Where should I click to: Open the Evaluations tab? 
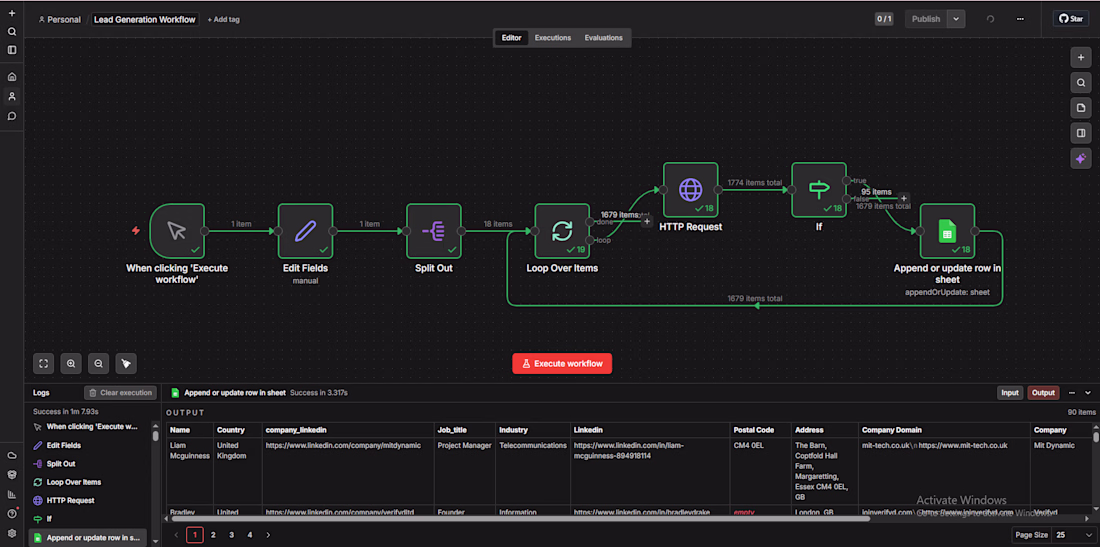click(603, 38)
